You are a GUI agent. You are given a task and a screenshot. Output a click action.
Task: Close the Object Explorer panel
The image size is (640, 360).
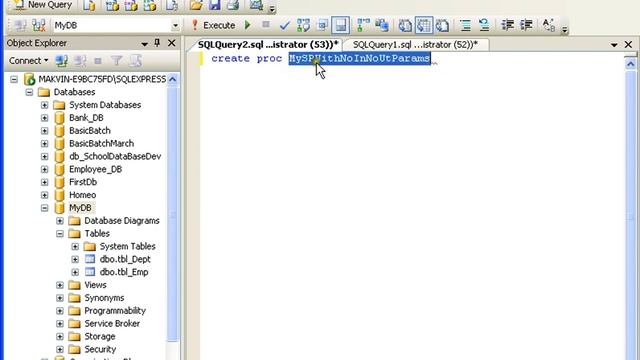tap(172, 43)
